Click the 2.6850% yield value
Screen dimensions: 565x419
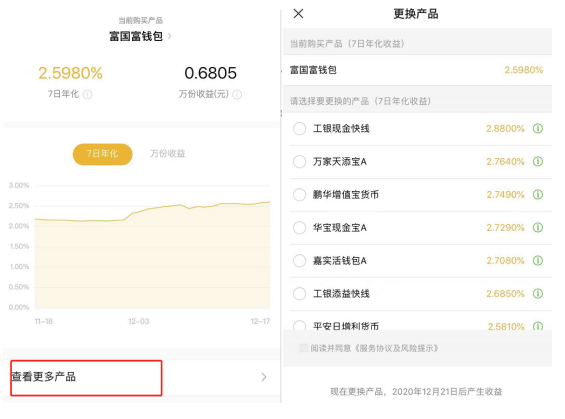pyautogui.click(x=505, y=294)
